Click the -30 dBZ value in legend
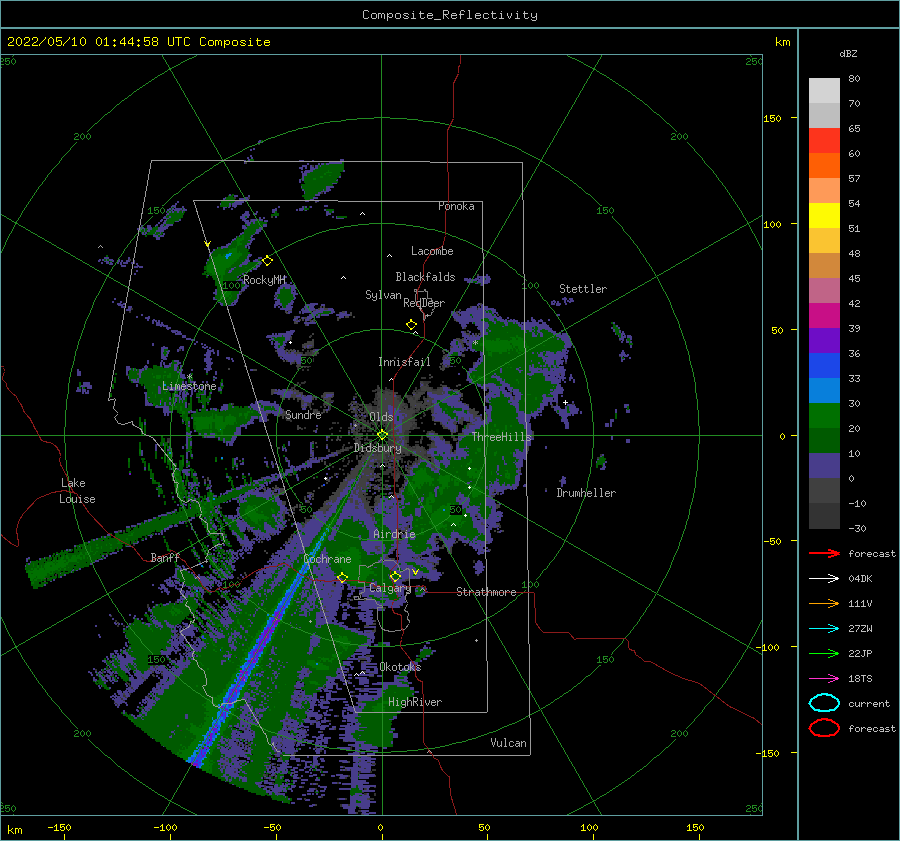This screenshot has height=841, width=900. pyautogui.click(x=857, y=528)
